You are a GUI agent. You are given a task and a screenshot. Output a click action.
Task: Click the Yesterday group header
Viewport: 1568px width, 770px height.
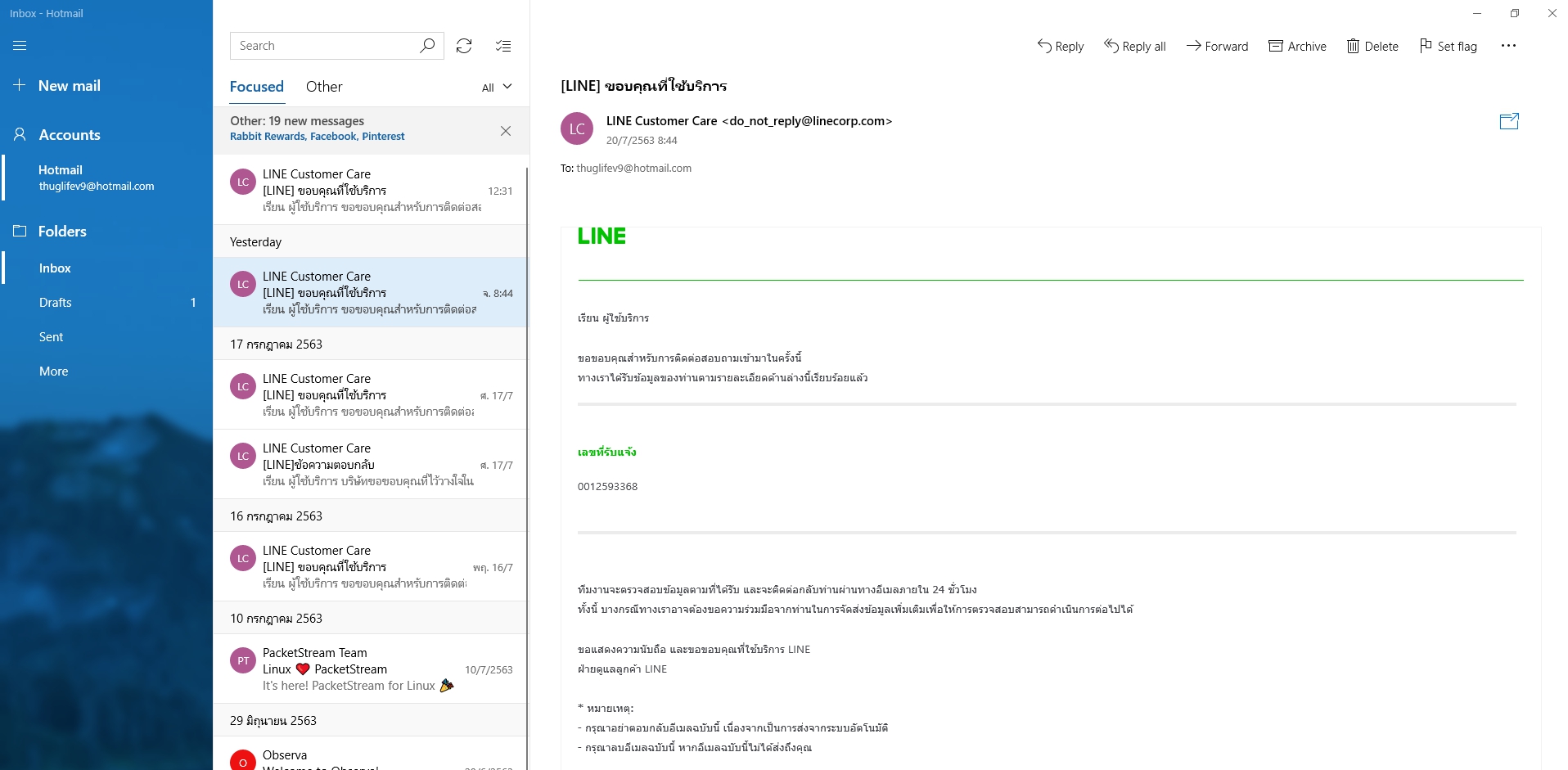[370, 242]
